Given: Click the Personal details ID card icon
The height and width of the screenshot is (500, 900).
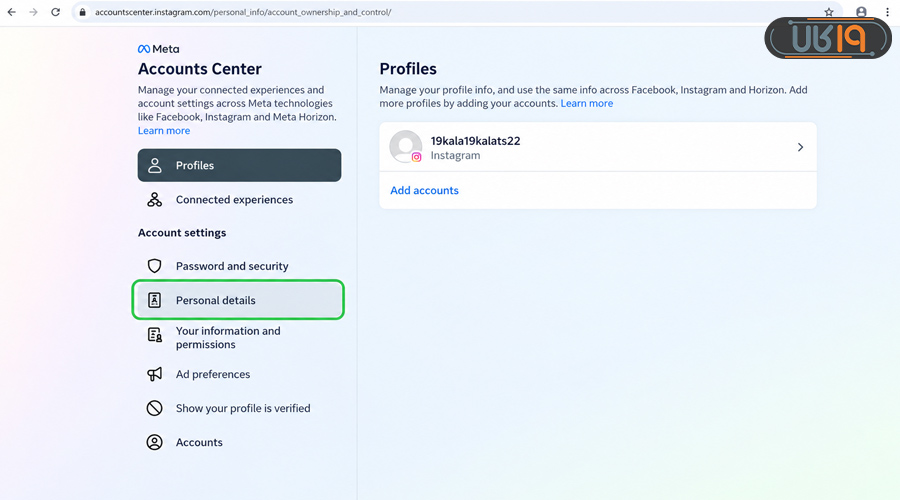Looking at the screenshot, I should 154,300.
